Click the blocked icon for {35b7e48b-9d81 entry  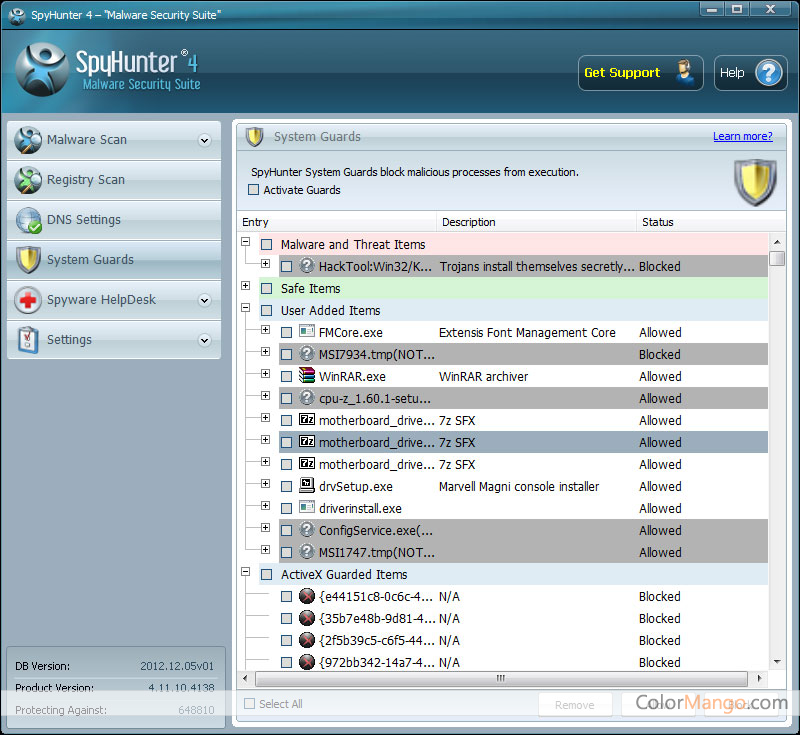pos(307,618)
